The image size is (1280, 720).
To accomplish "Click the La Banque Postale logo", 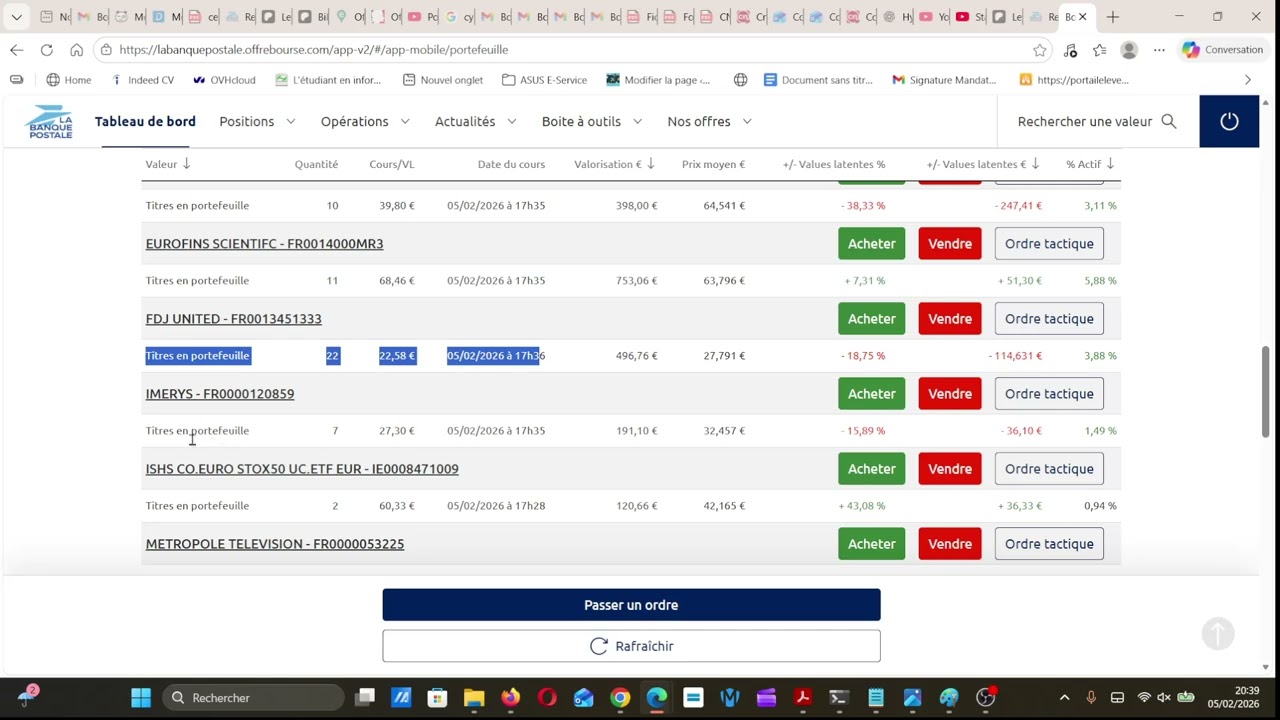I will [x=50, y=121].
